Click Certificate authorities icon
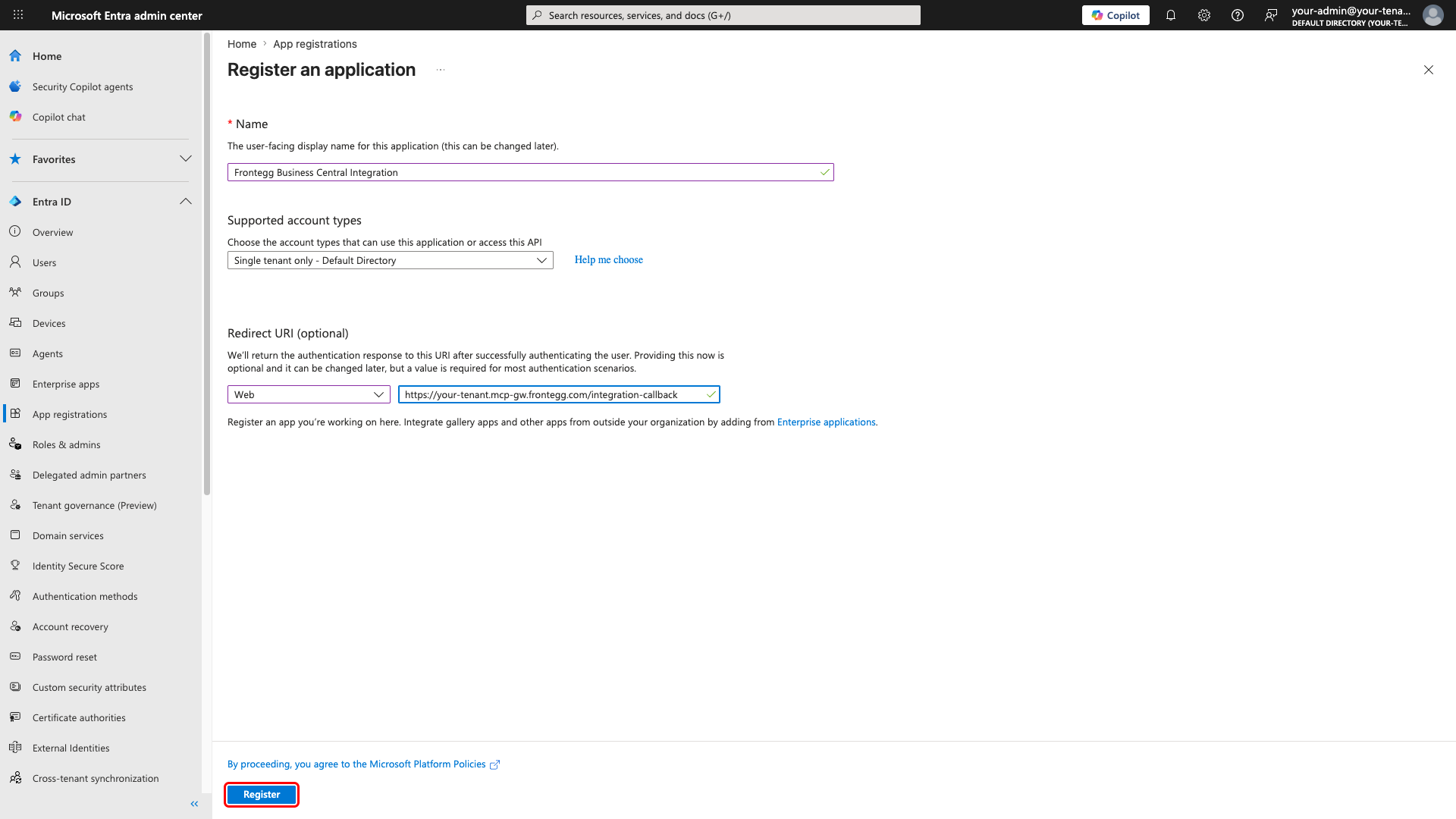The image size is (1456, 819). coord(15,717)
